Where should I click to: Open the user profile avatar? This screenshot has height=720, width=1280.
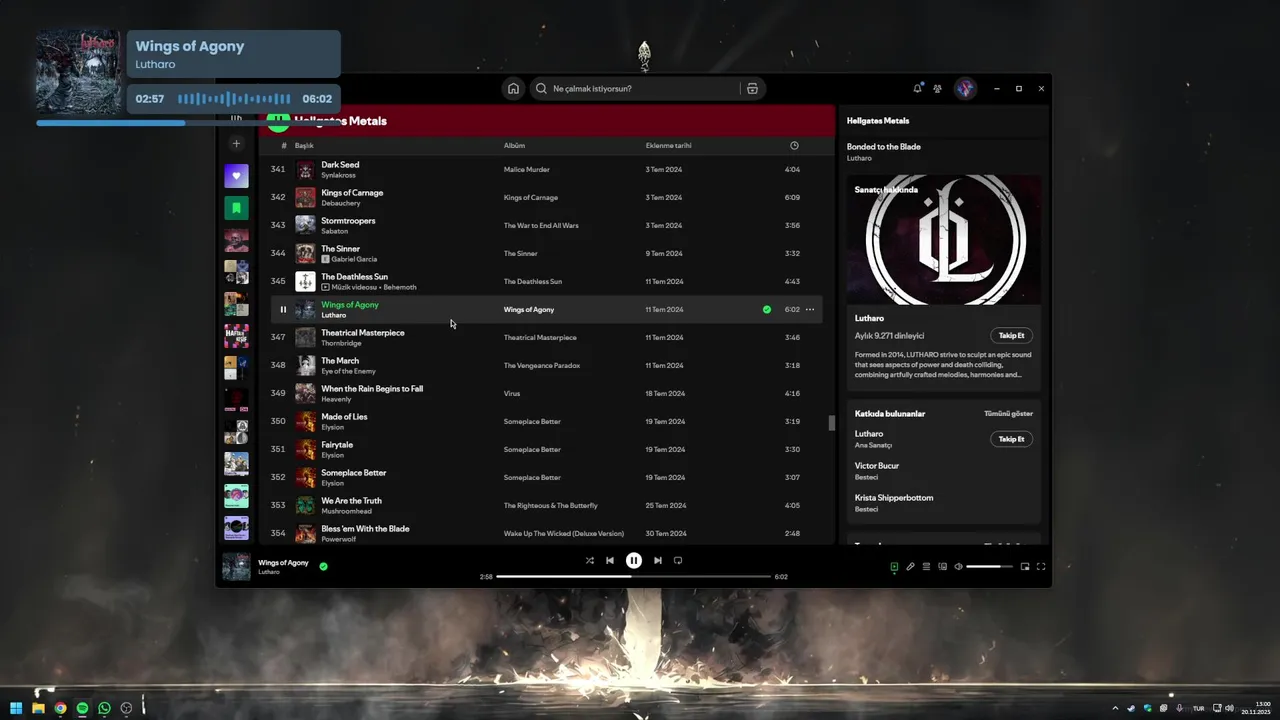coord(965,88)
